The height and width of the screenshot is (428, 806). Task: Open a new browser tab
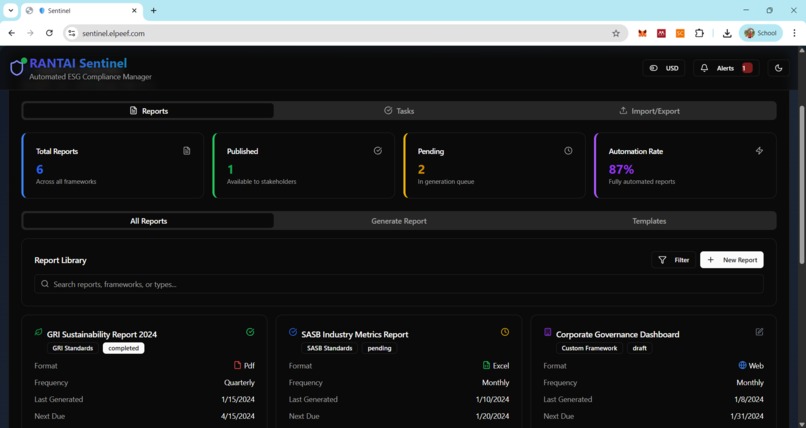[153, 10]
